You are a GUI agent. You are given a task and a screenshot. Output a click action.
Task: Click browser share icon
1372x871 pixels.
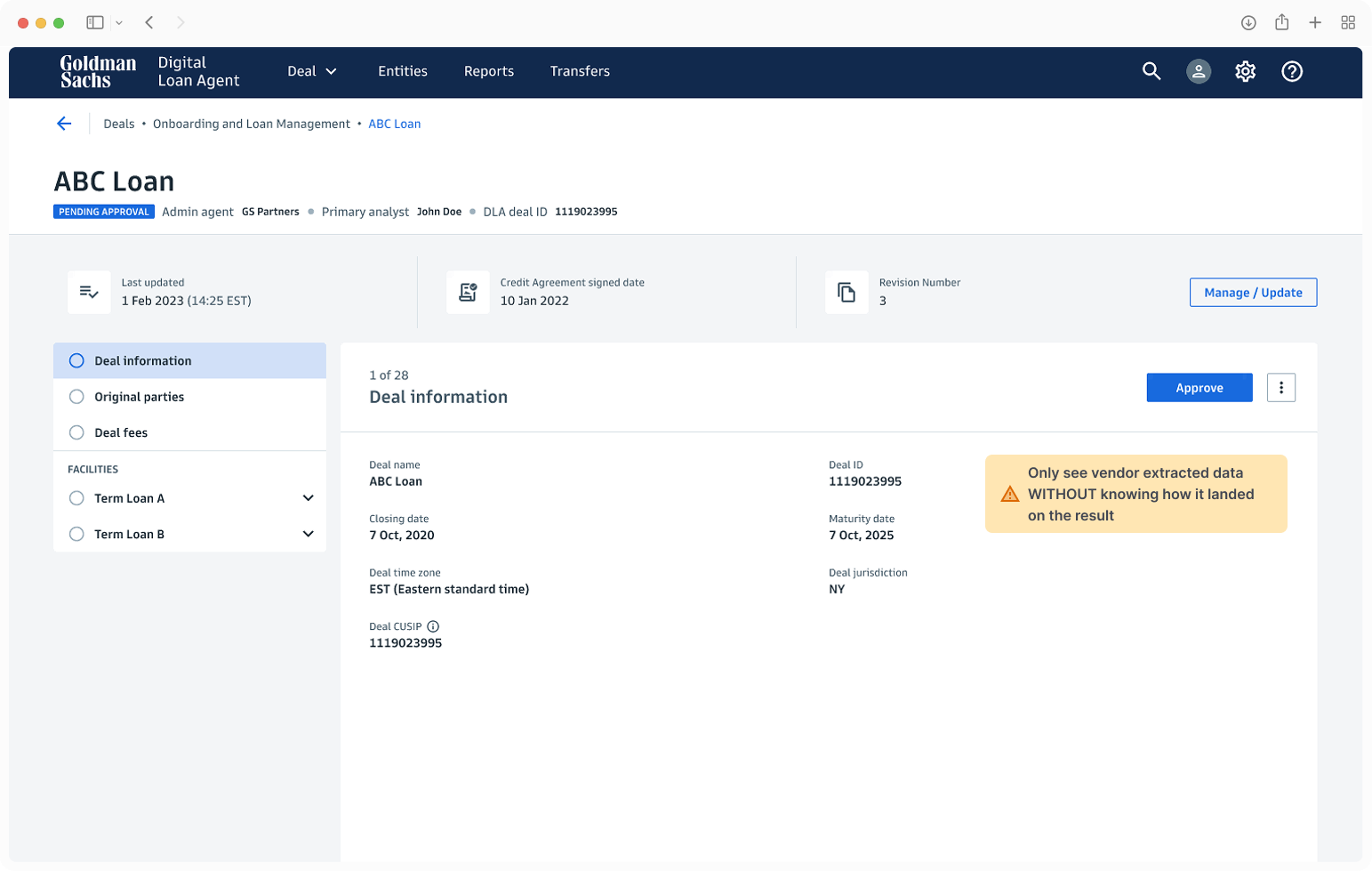click(1281, 22)
